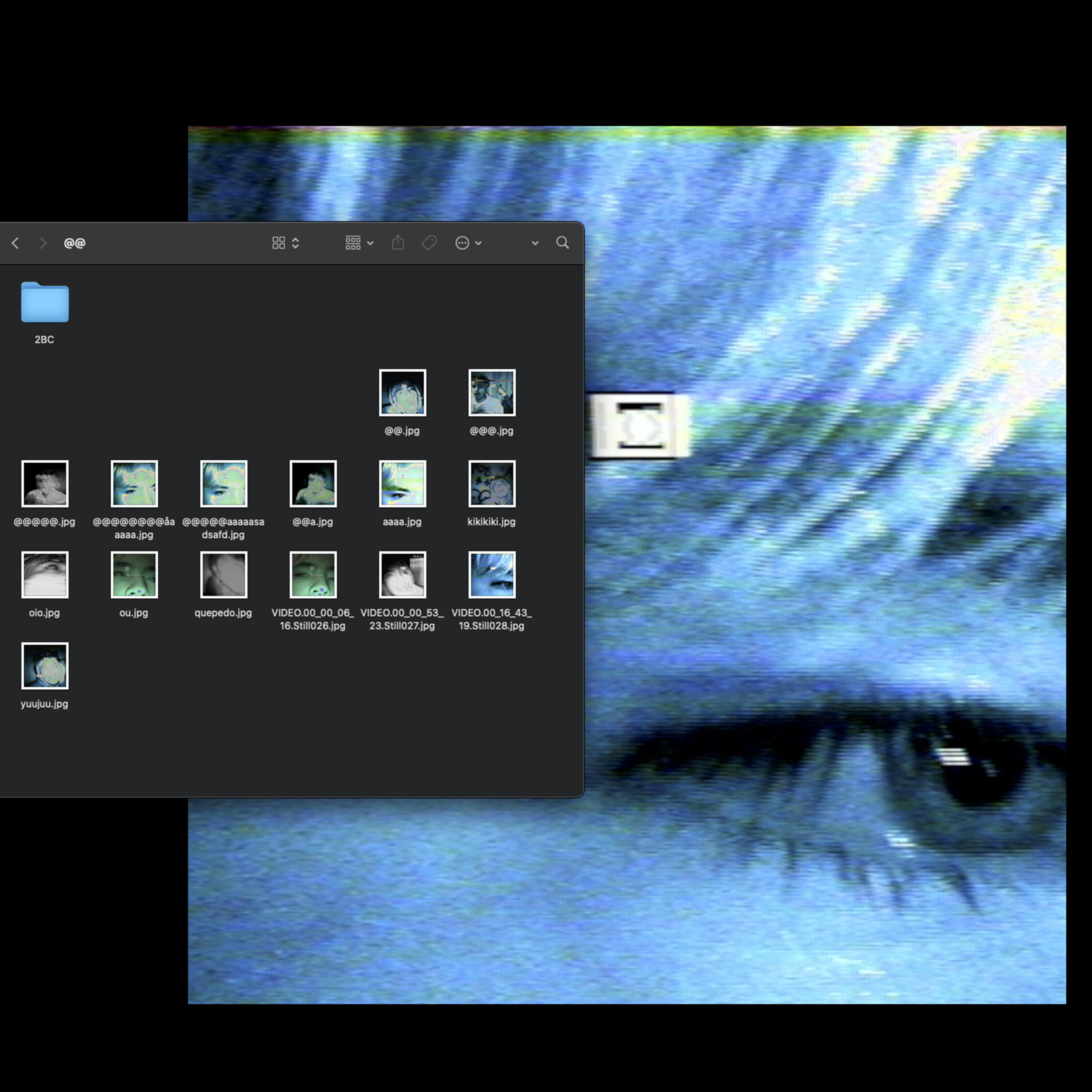
Task: Click the yuujuu.jpg file label
Action: (x=45, y=704)
